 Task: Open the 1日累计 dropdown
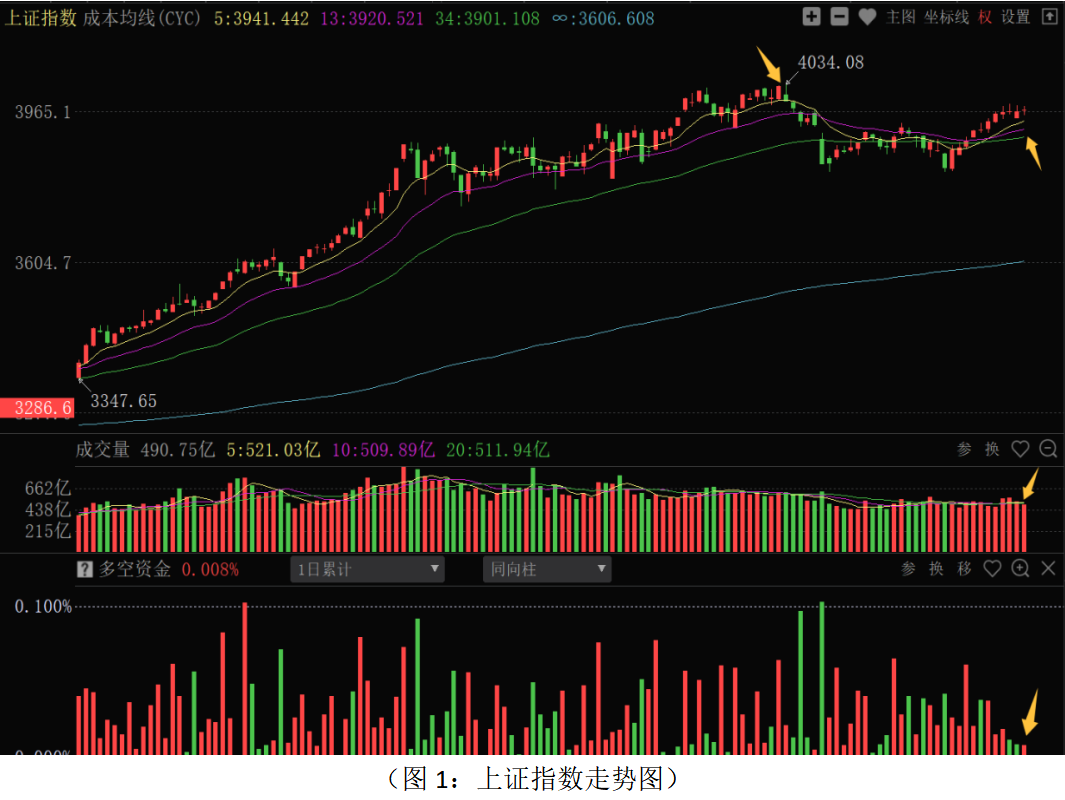coord(367,570)
